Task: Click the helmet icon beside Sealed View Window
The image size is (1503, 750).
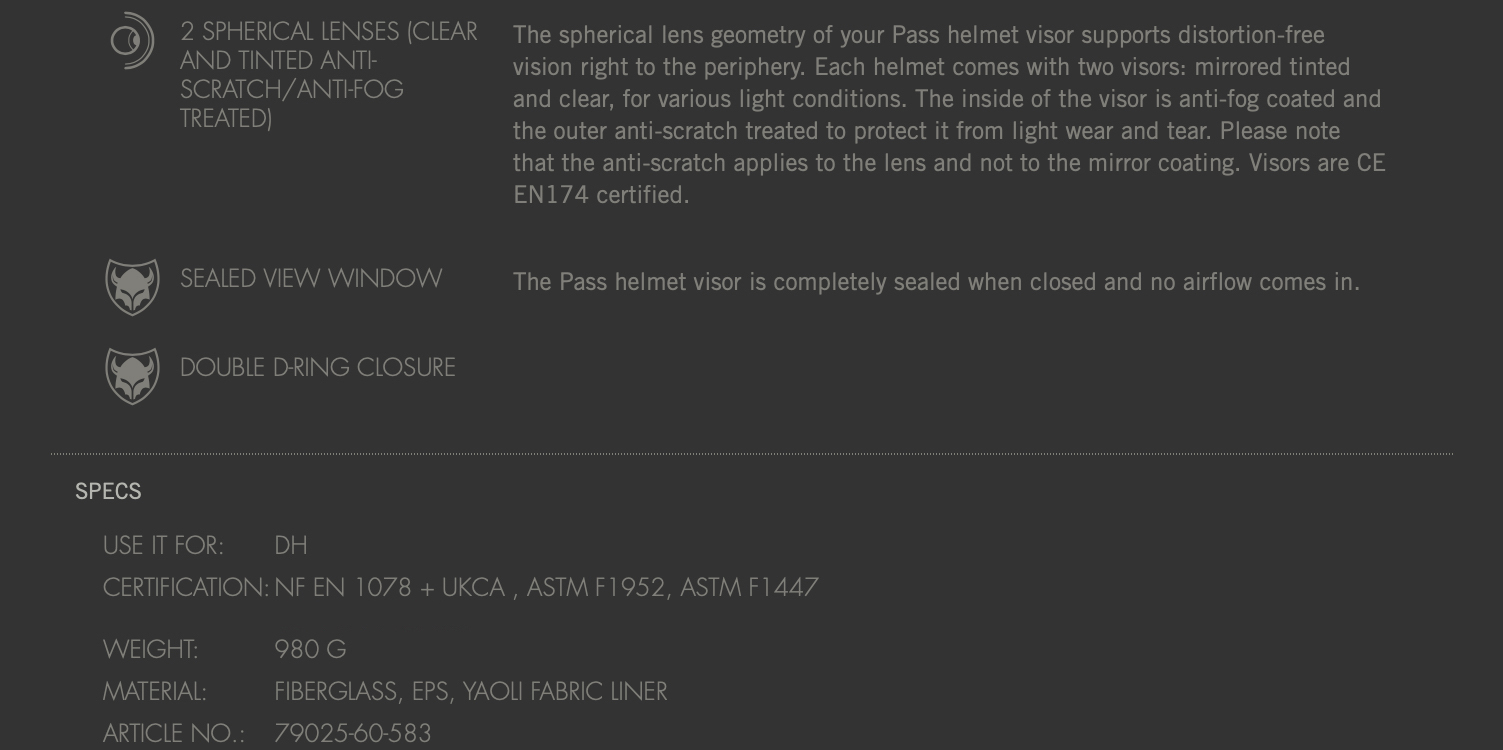Action: tap(132, 287)
